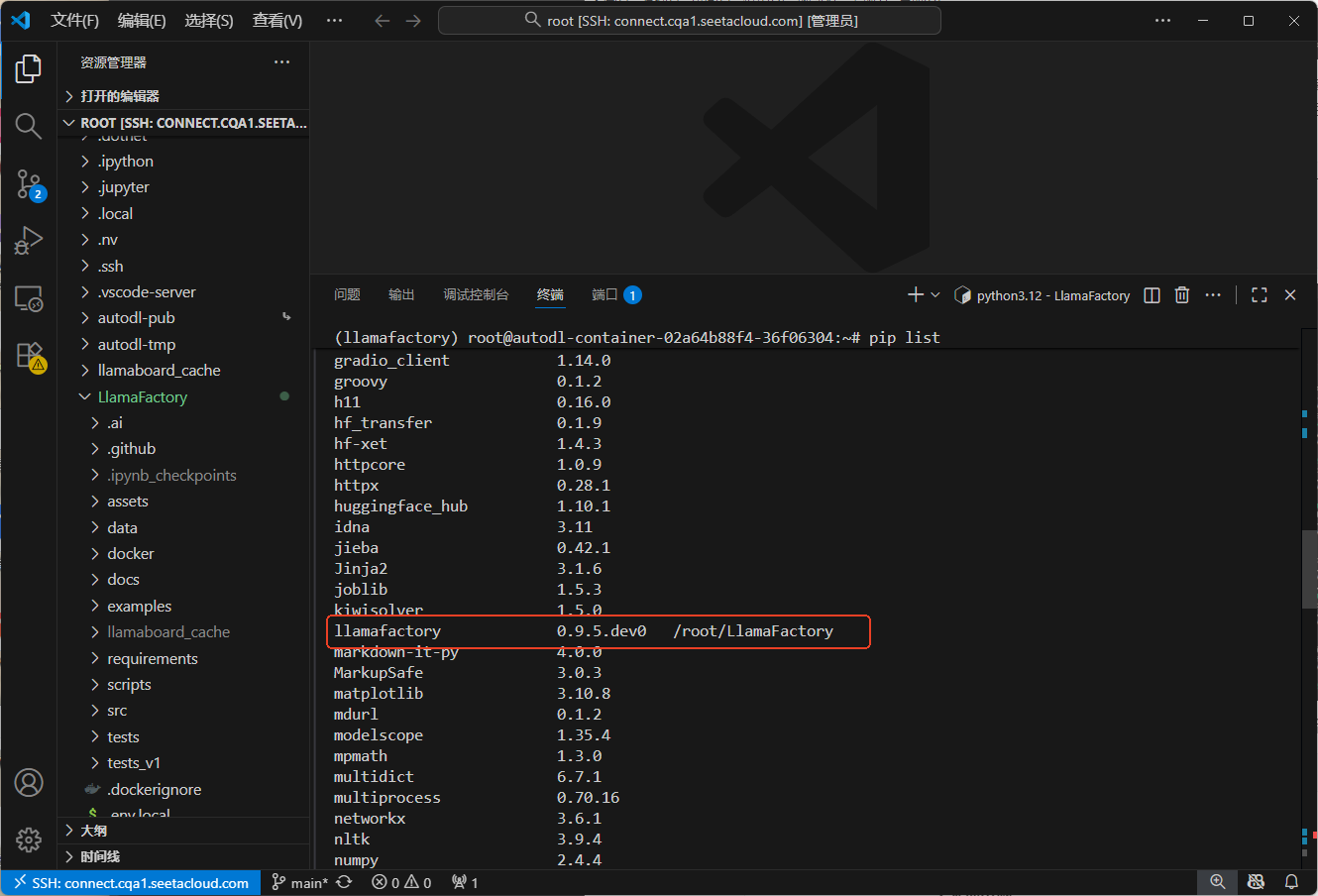The width and height of the screenshot is (1318, 896).
Task: Go forward using the right arrow
Action: [413, 21]
